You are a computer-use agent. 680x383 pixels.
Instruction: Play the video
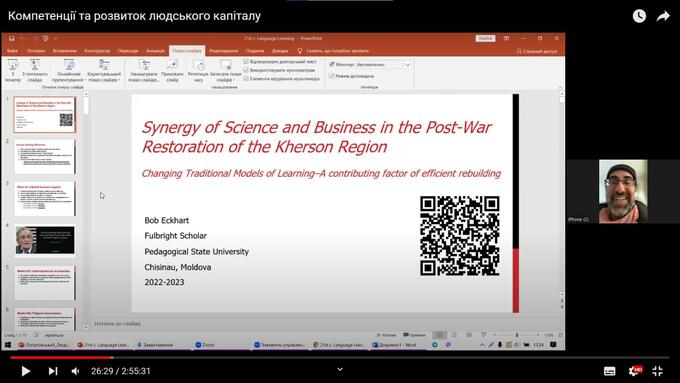[25, 371]
